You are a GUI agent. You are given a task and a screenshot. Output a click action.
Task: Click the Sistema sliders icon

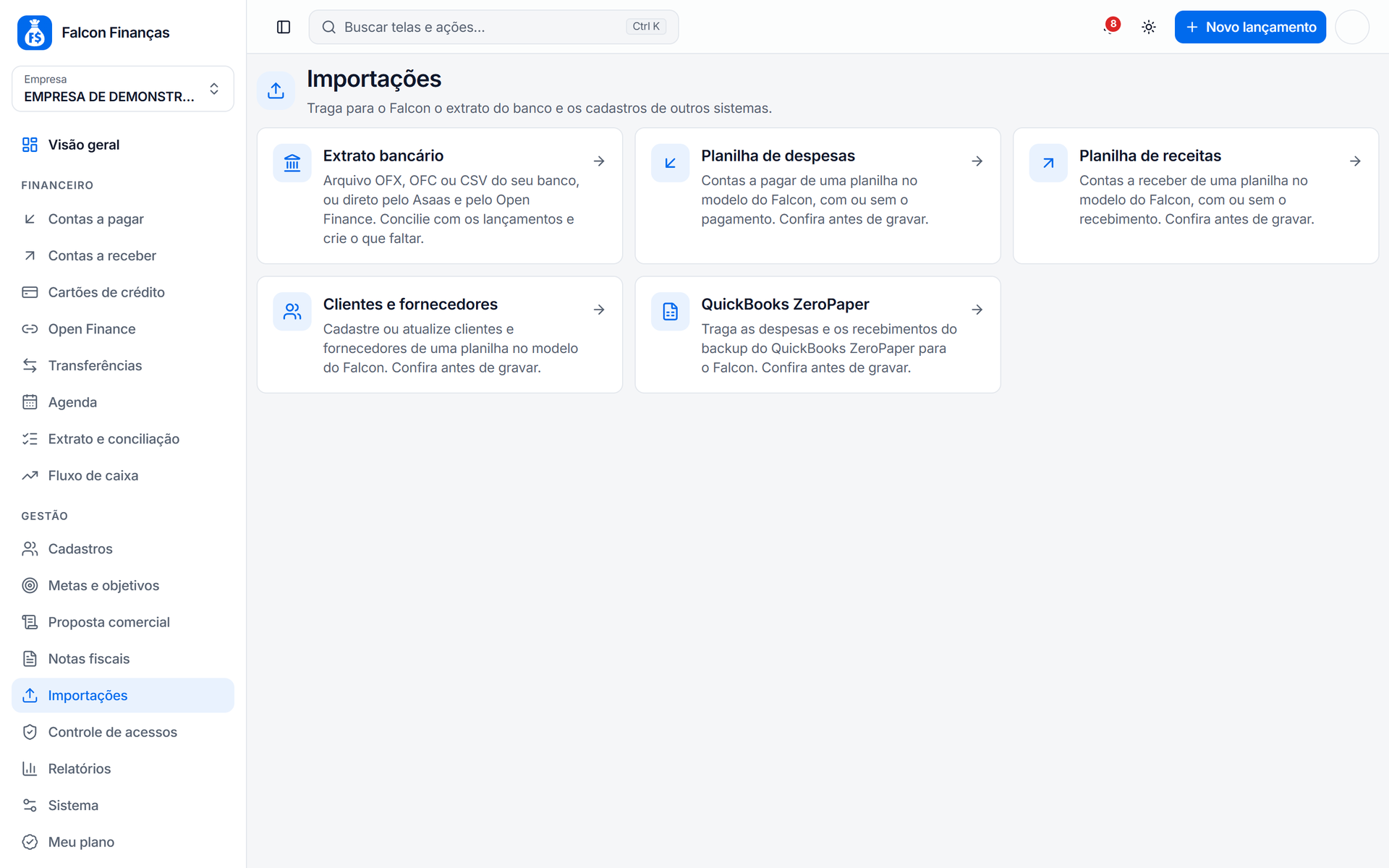(x=30, y=805)
